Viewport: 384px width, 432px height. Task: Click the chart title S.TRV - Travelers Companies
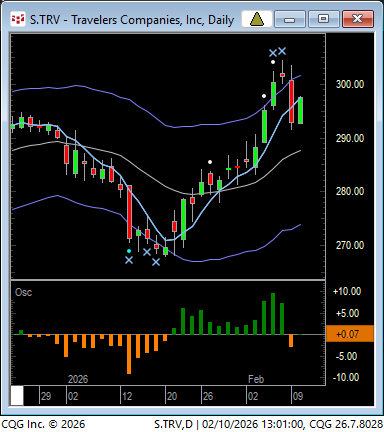click(132, 20)
